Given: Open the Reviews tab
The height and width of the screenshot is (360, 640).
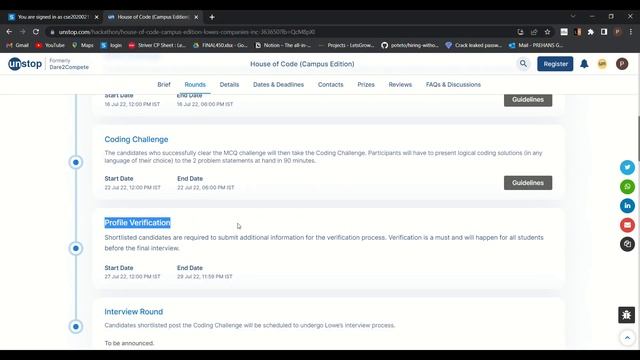Looking at the screenshot, I should pyautogui.click(x=400, y=84).
